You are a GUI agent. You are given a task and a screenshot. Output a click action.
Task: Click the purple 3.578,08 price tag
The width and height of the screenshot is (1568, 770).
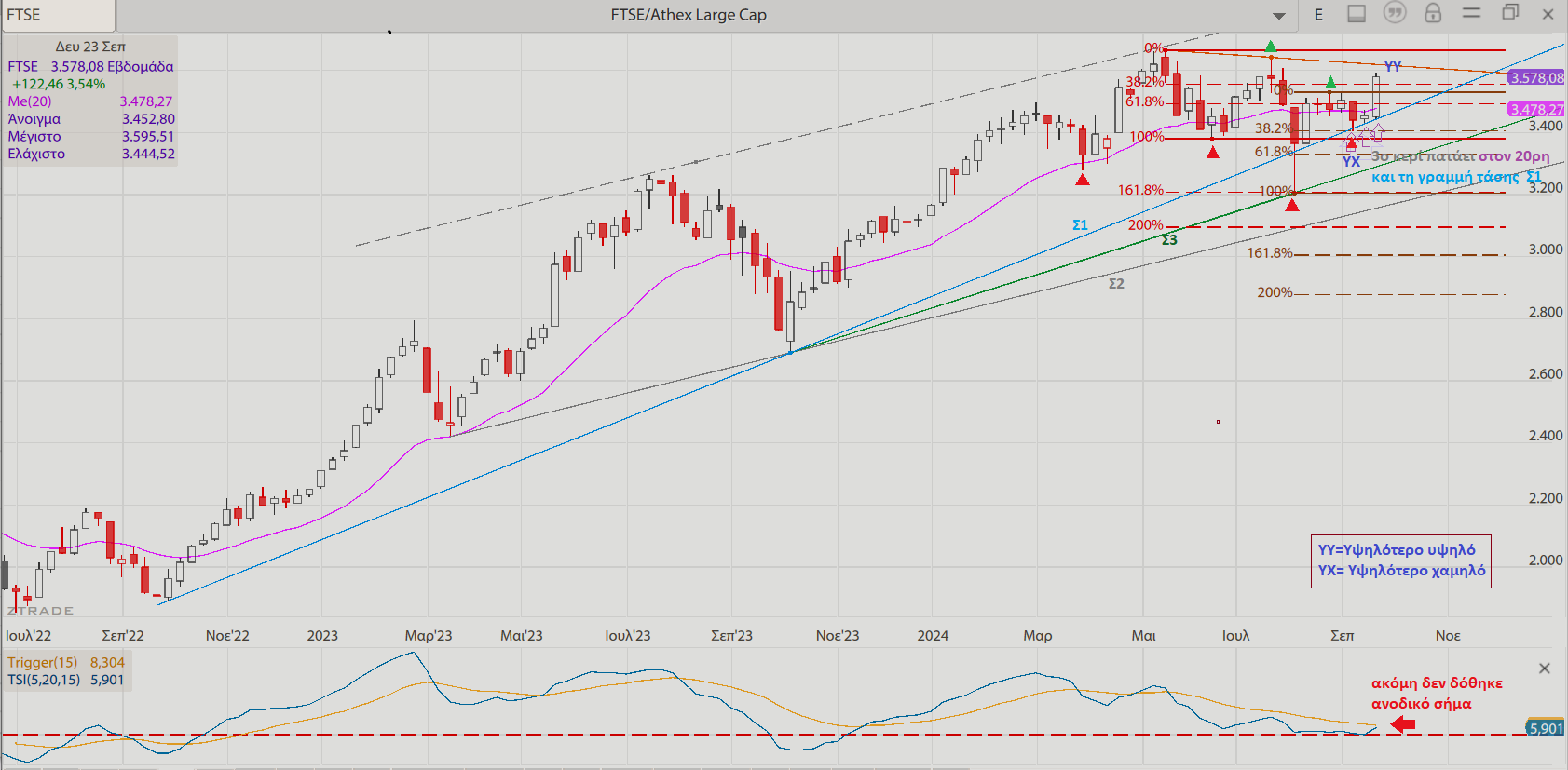click(x=1536, y=78)
